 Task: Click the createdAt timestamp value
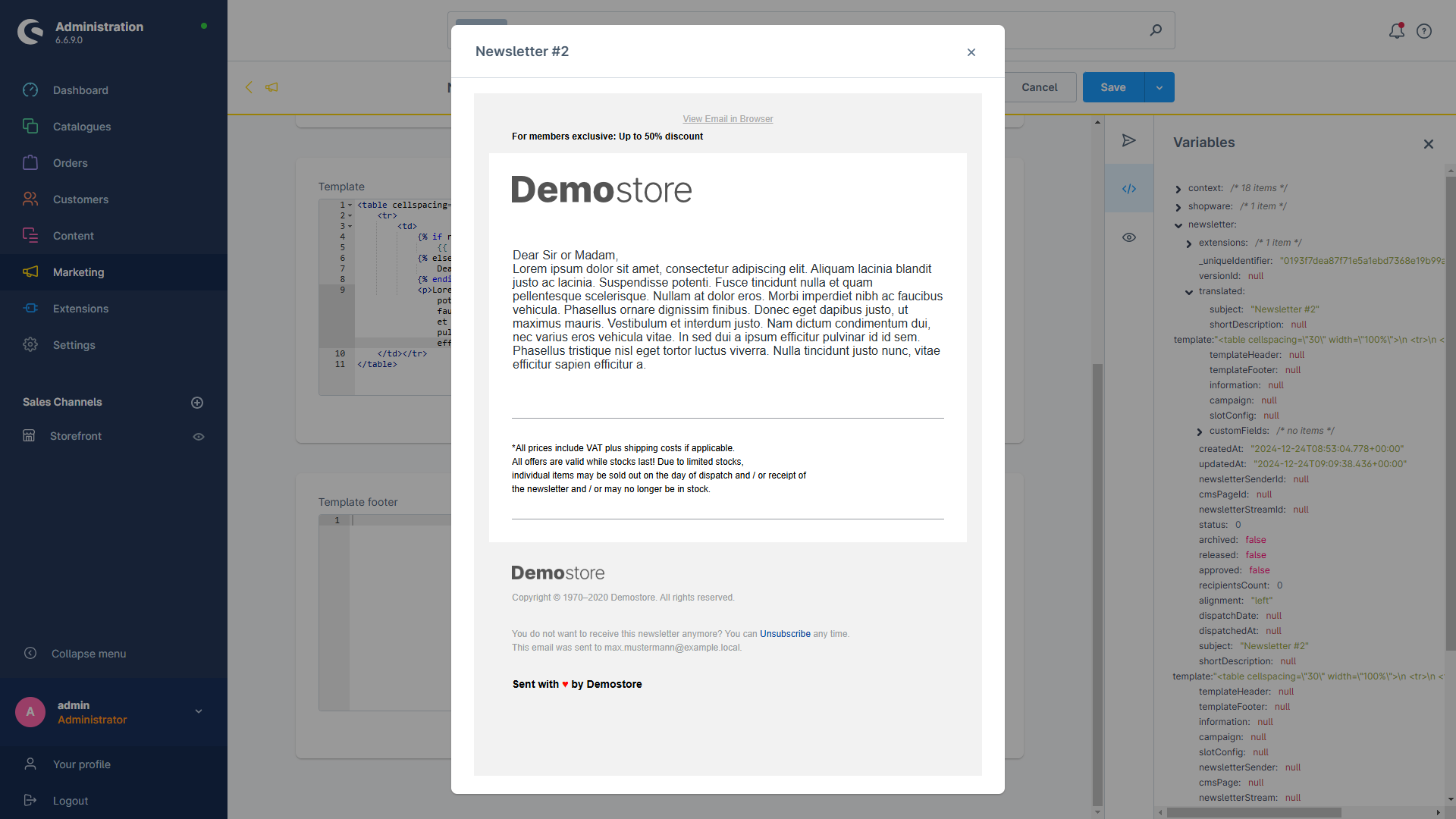[x=1327, y=449]
